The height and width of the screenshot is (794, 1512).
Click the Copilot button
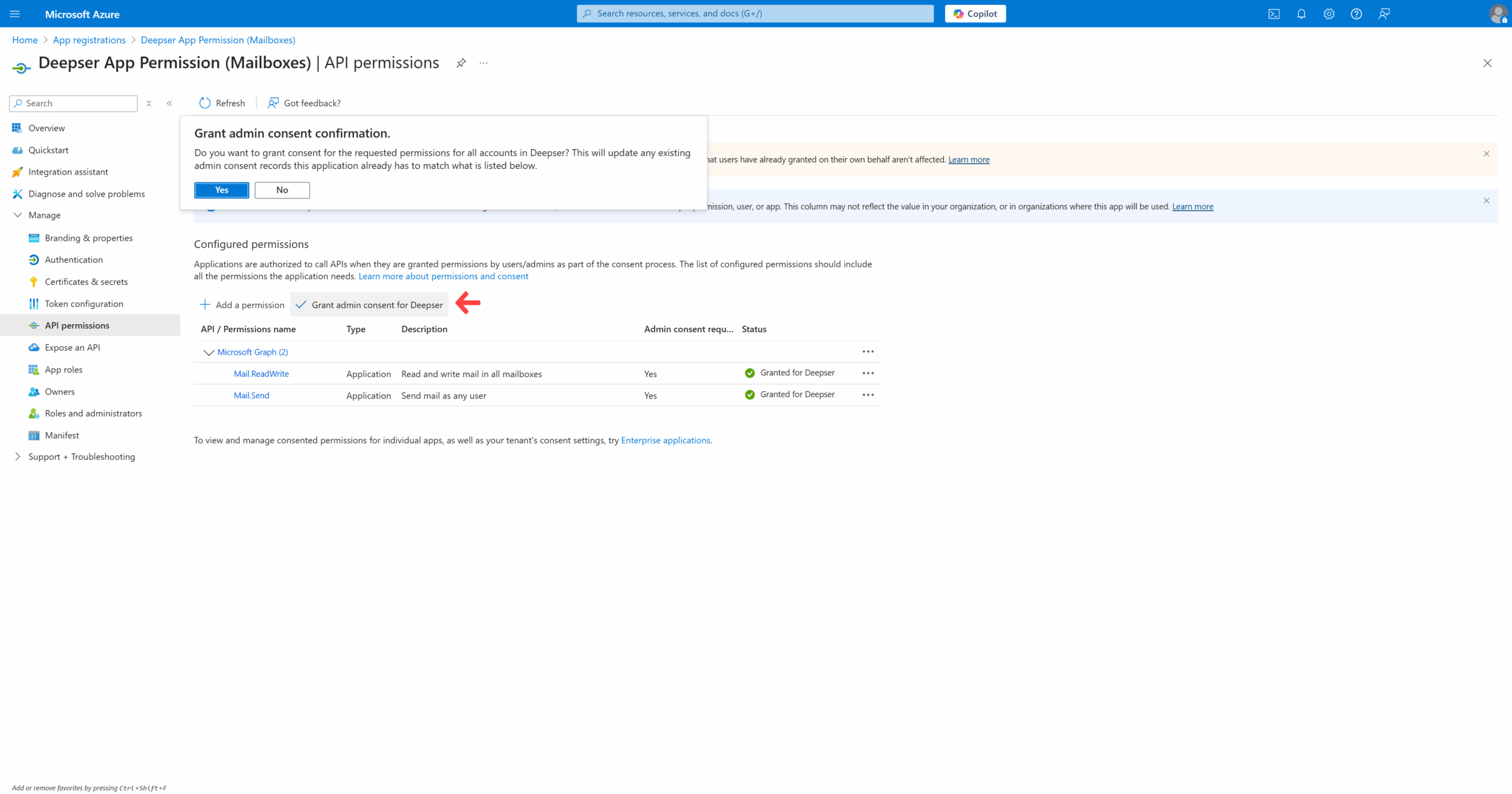[x=975, y=14]
